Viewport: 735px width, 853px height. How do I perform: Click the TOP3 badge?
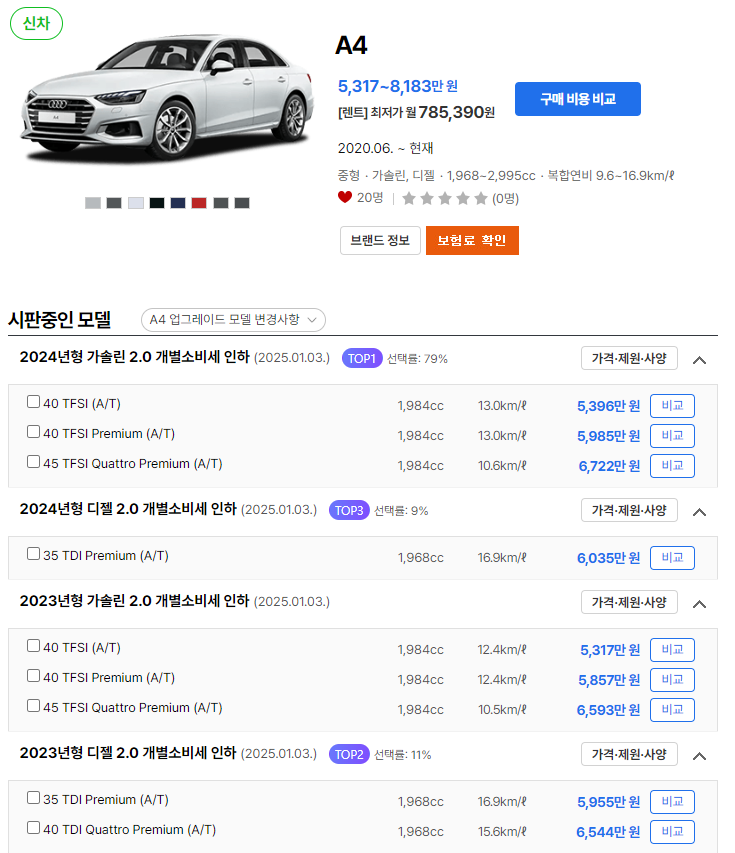[349, 510]
